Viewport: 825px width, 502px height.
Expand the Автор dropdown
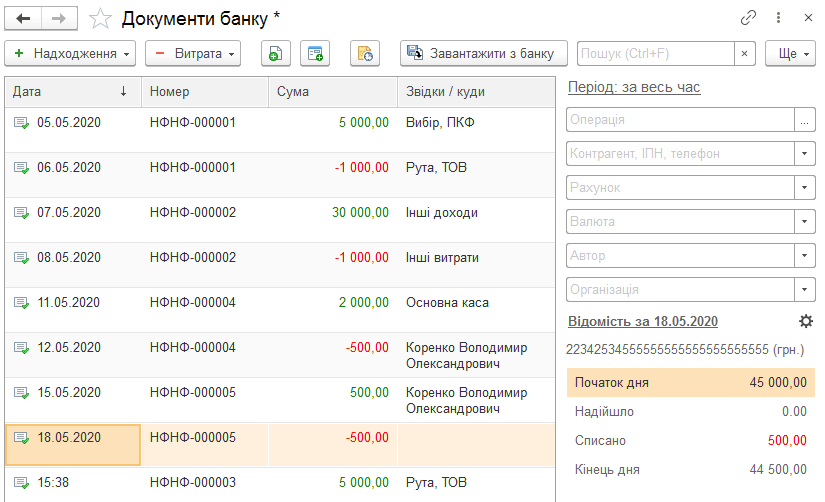click(x=804, y=256)
